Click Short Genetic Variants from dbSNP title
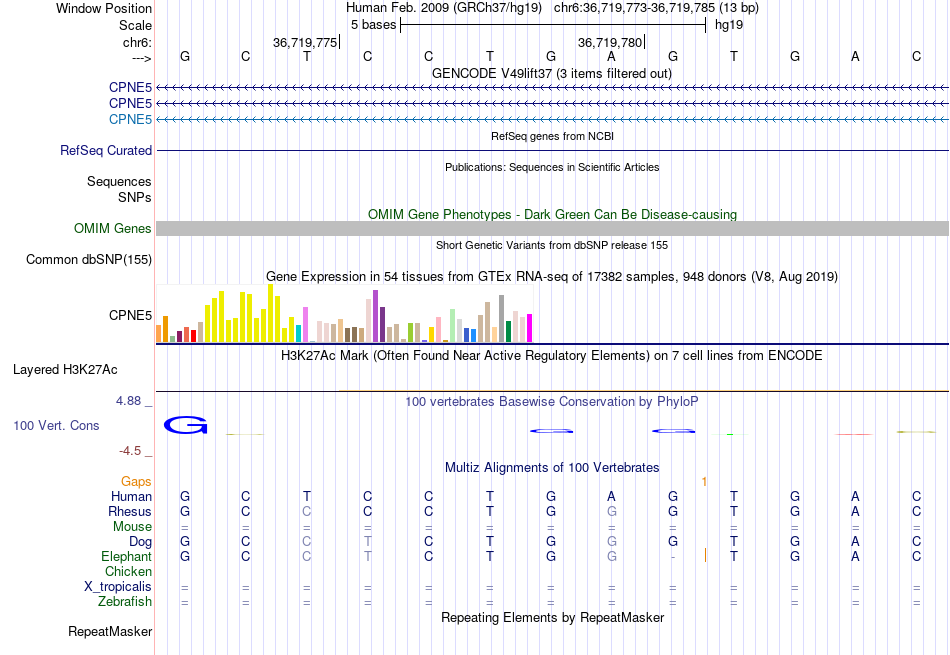 552,245
